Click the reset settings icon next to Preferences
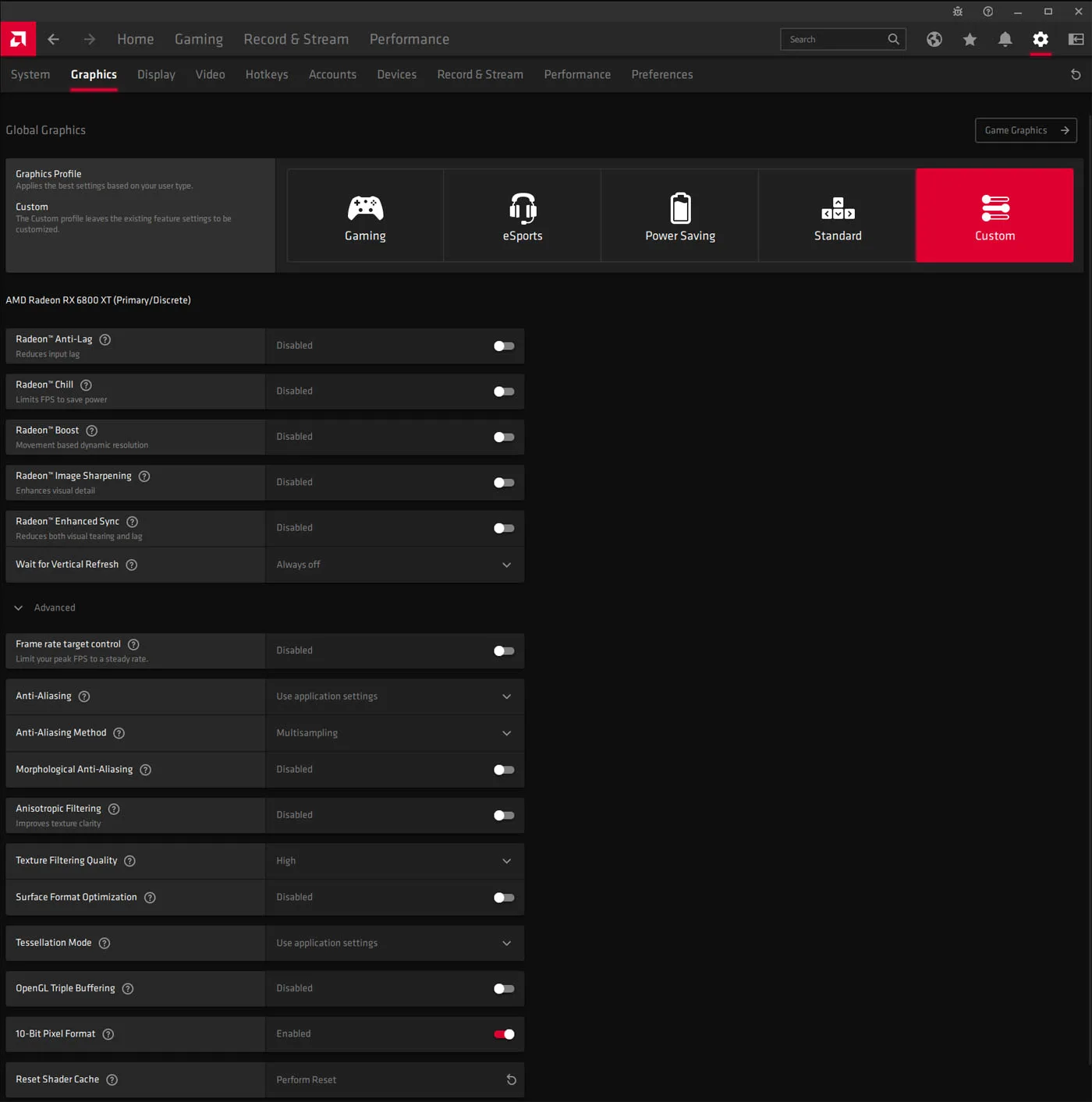The width and height of the screenshot is (1092, 1102). click(x=1076, y=74)
